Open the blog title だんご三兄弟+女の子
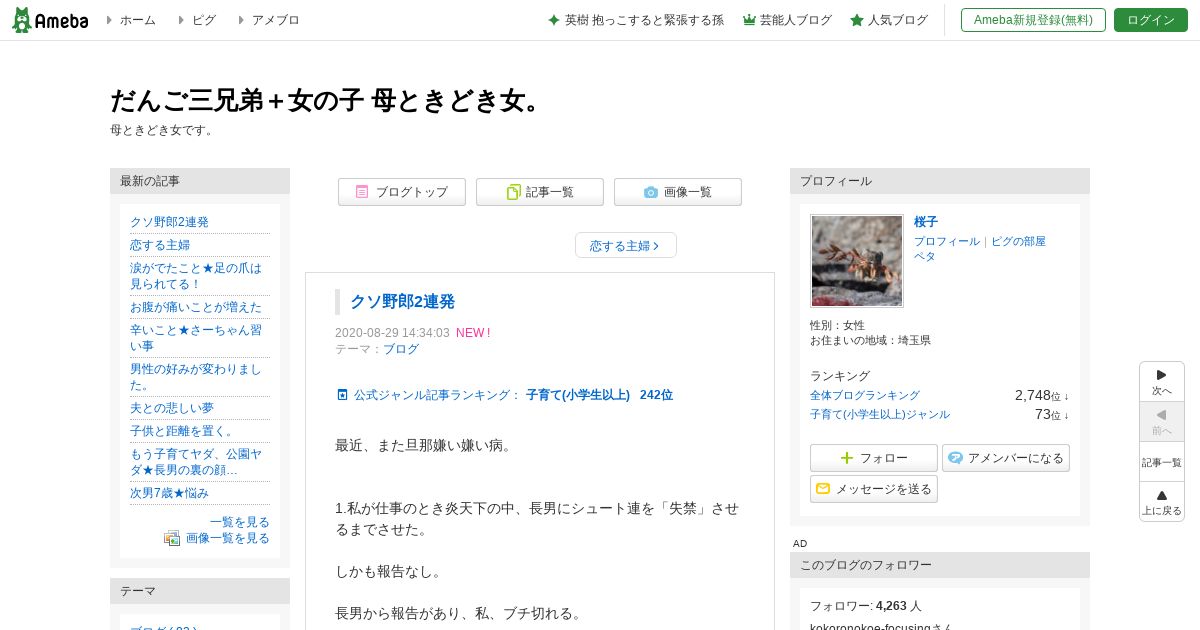 (325, 101)
